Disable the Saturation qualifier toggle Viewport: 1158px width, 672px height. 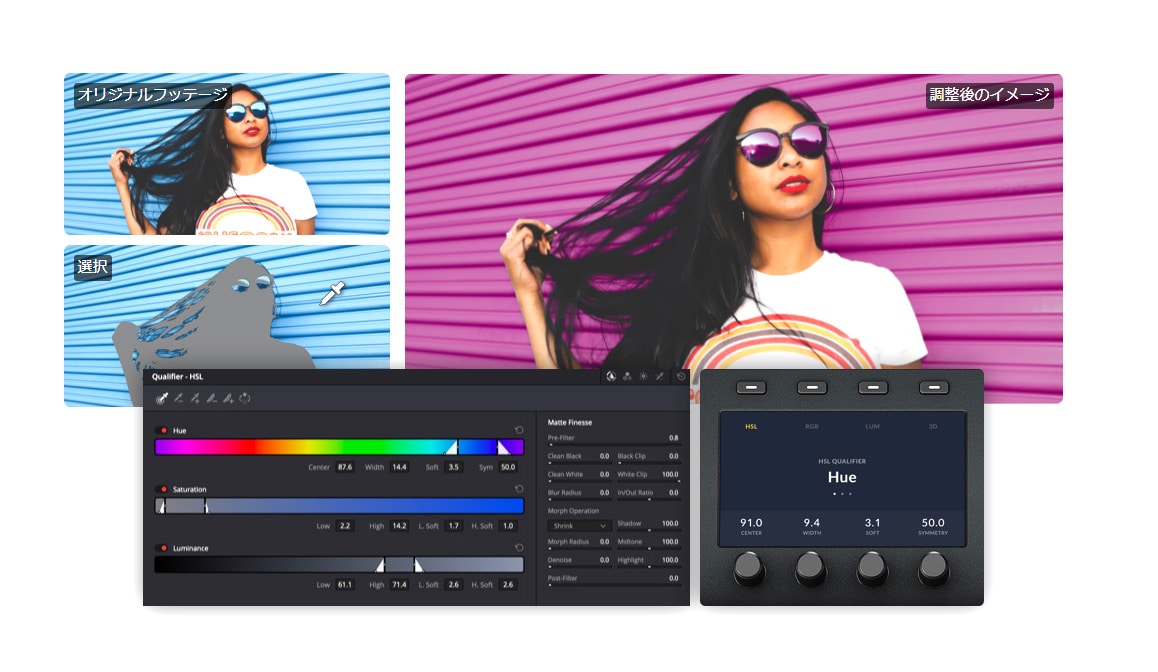point(162,489)
